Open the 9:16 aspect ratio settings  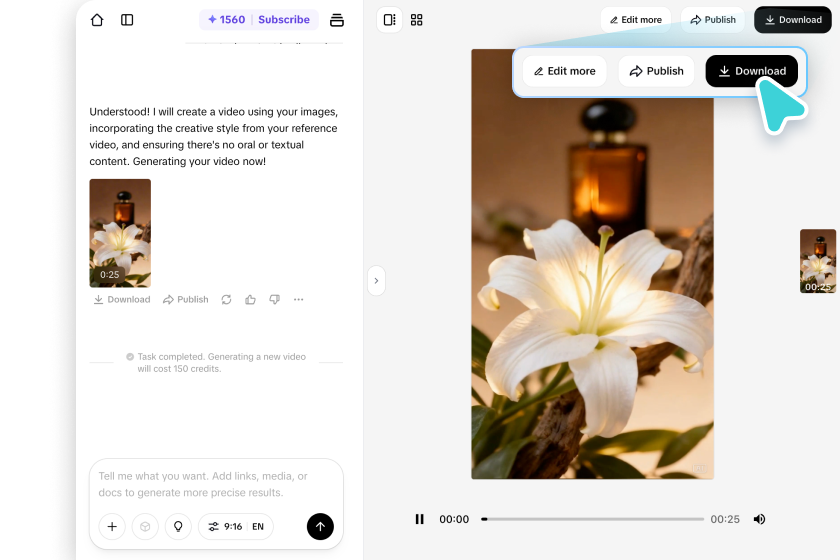[225, 527]
